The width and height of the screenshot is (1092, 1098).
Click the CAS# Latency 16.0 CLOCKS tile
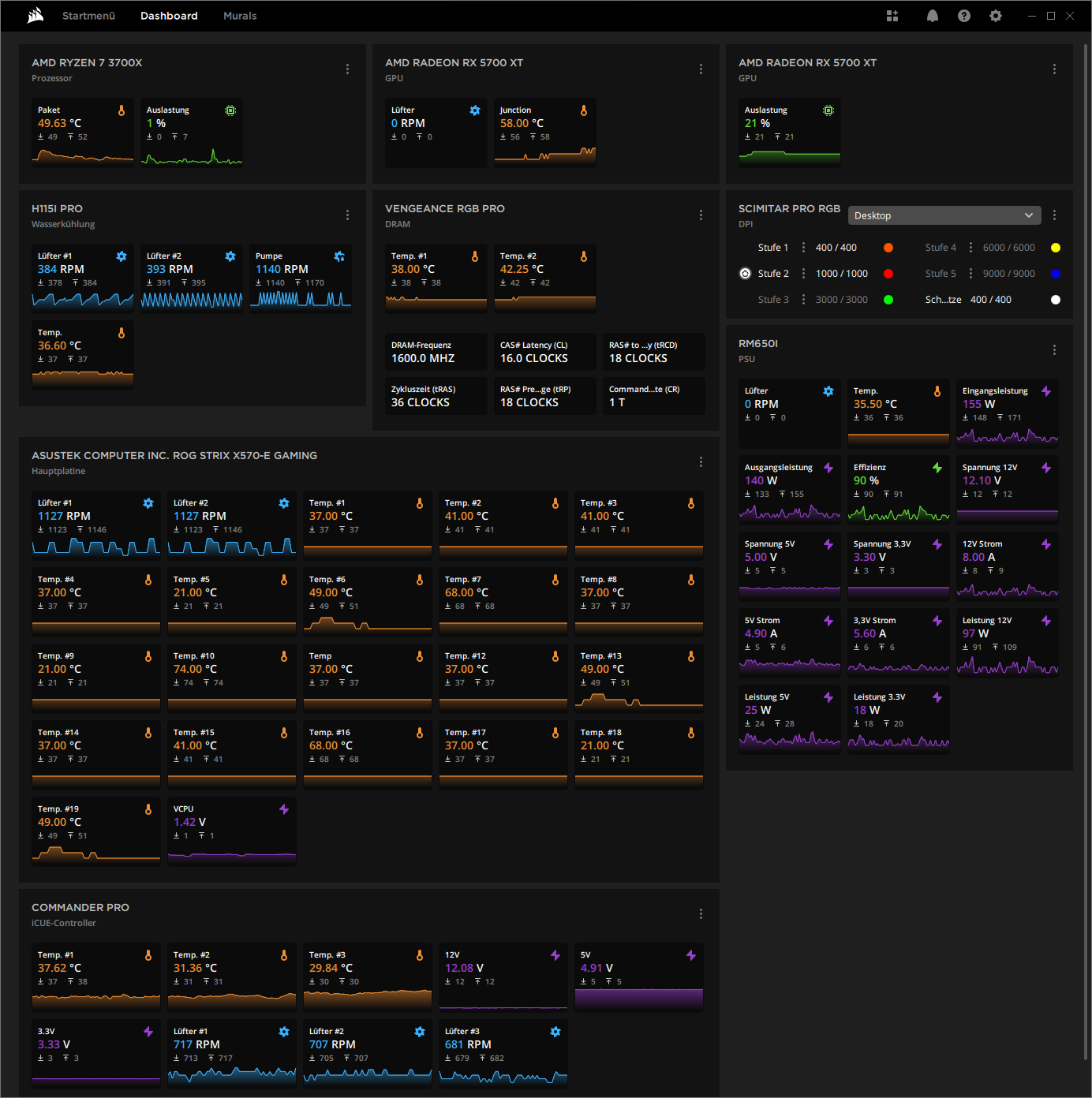(x=544, y=352)
